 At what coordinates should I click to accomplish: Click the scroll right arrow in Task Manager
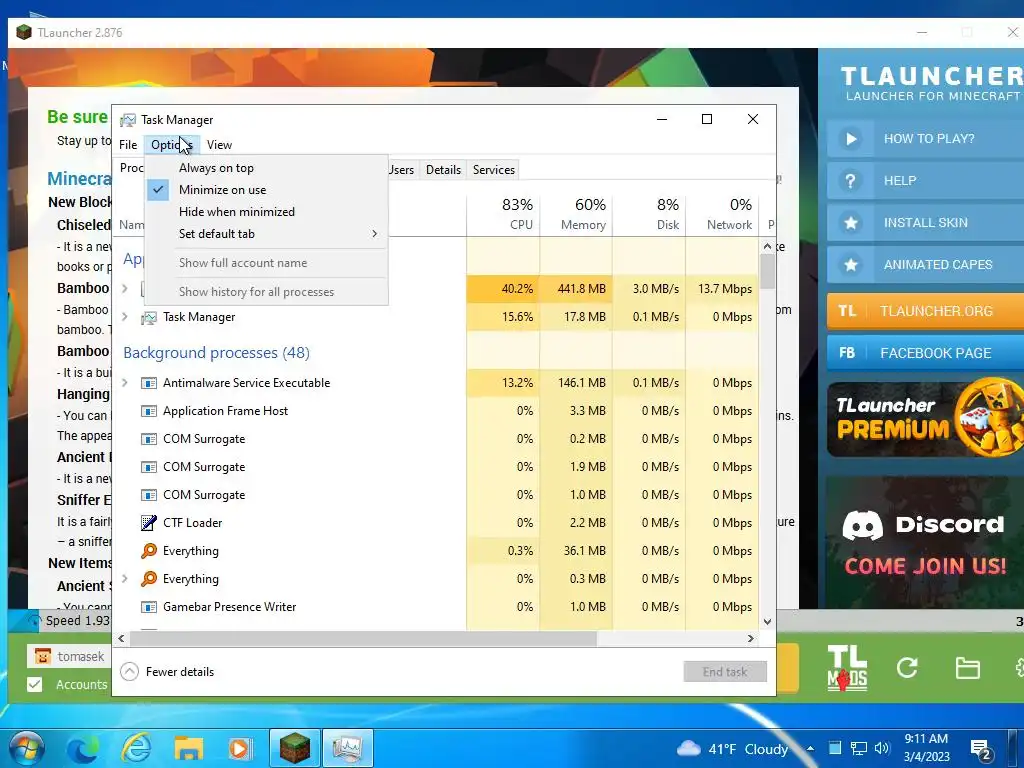[x=750, y=638]
